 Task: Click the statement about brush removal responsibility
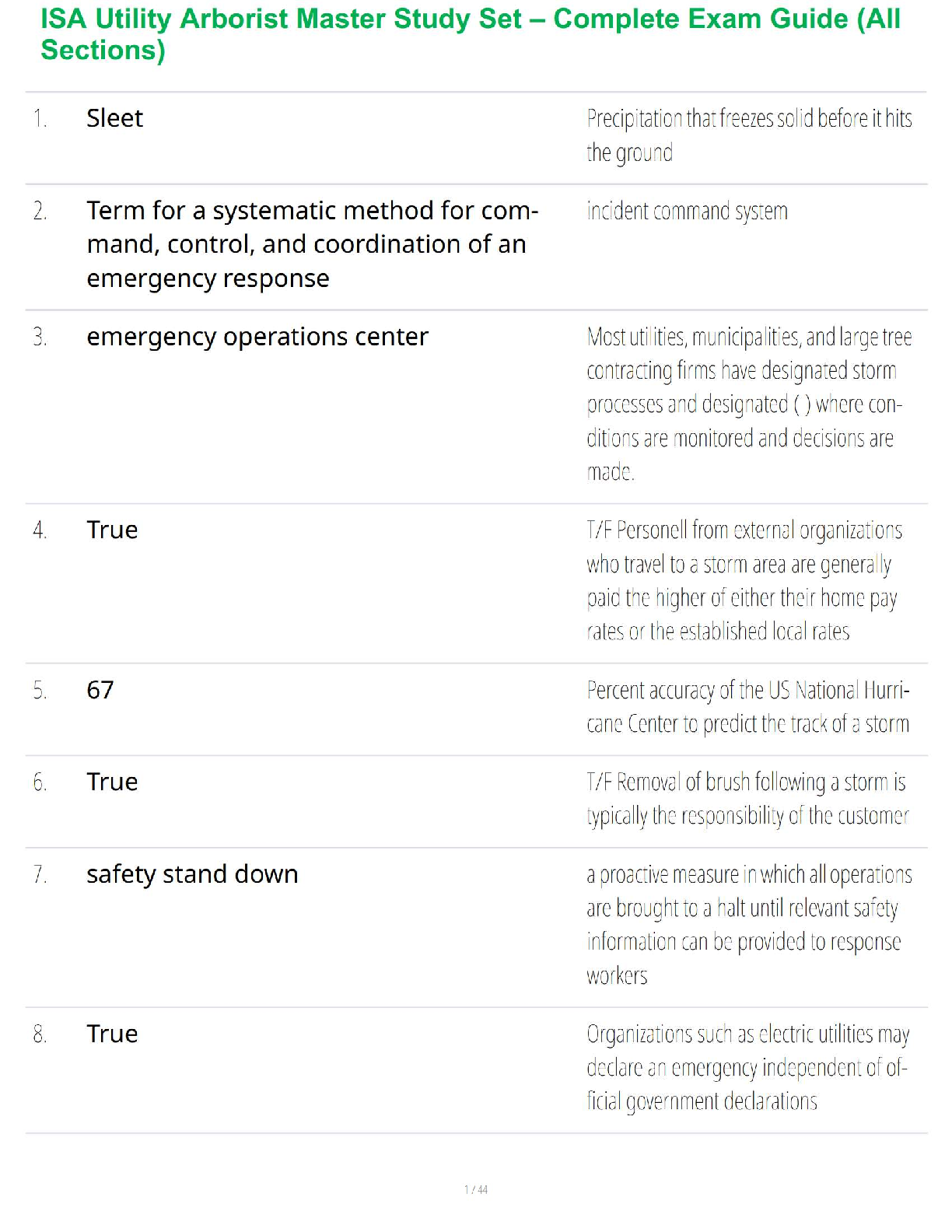point(747,799)
